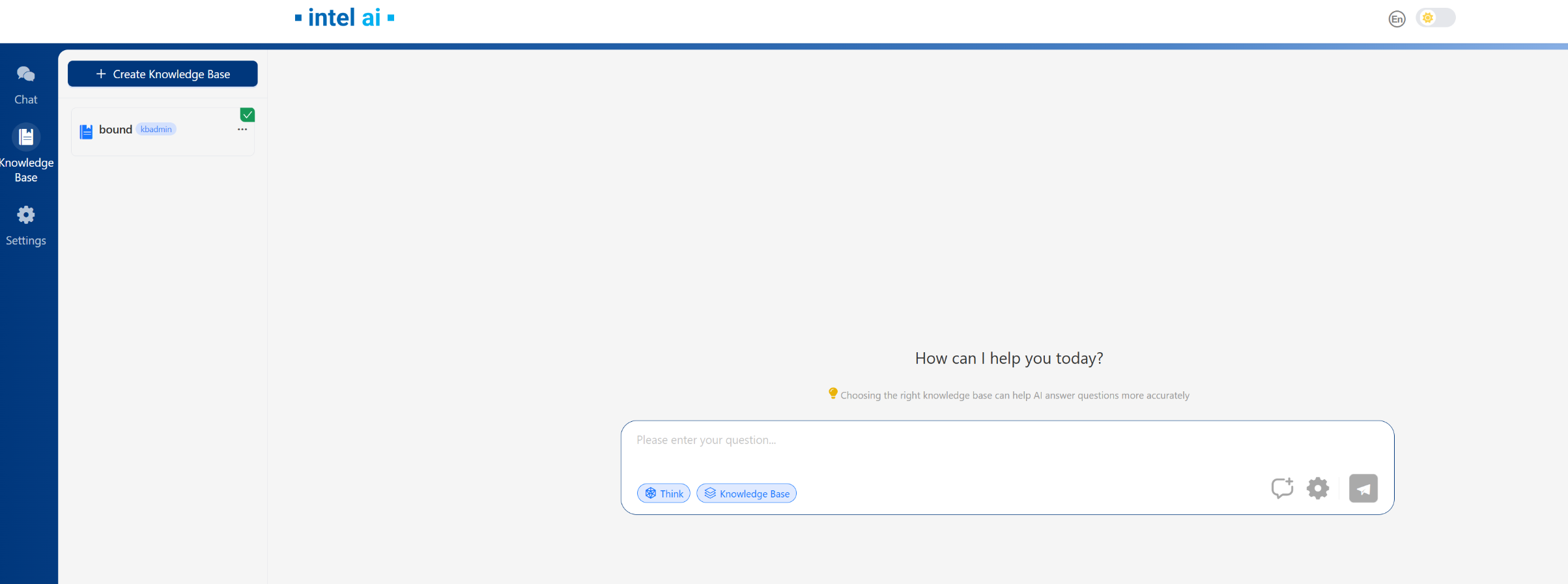Open the three-dot menu for bound
Viewport: 1568px width, 584px height.
(242, 130)
